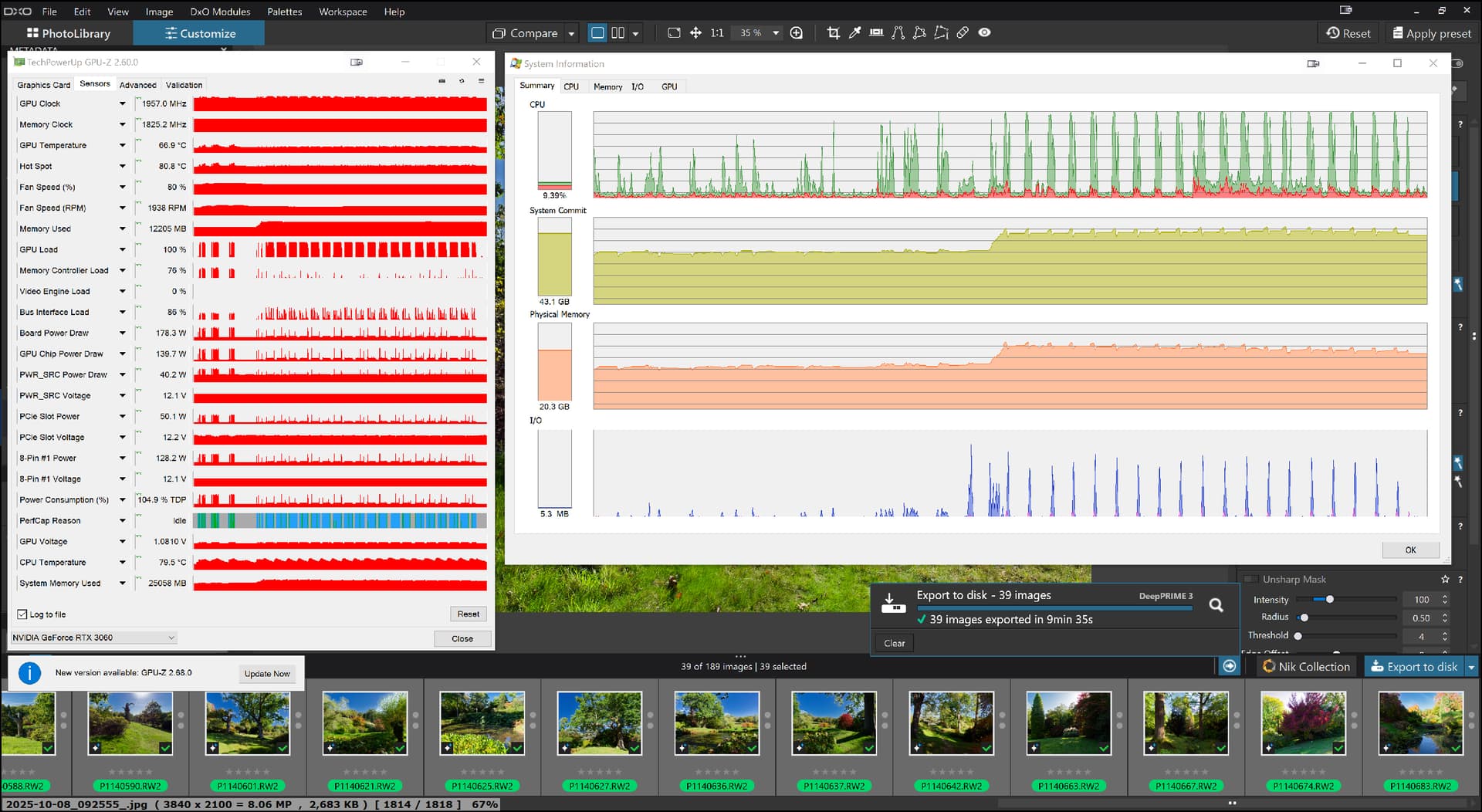Click the magnifier icon in export panel

[1216, 606]
